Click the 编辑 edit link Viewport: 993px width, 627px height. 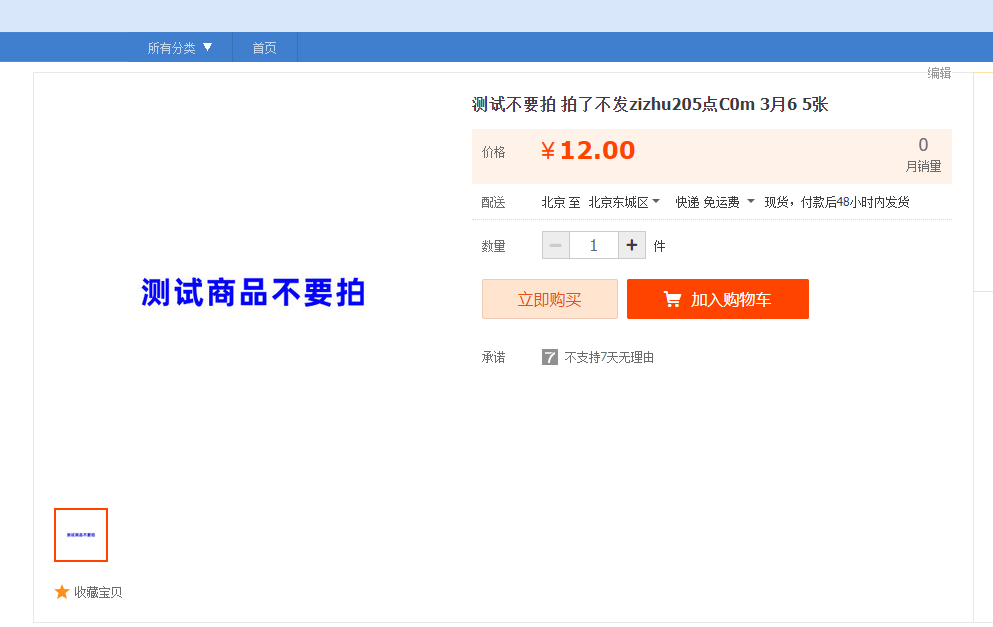pyautogui.click(x=939, y=73)
